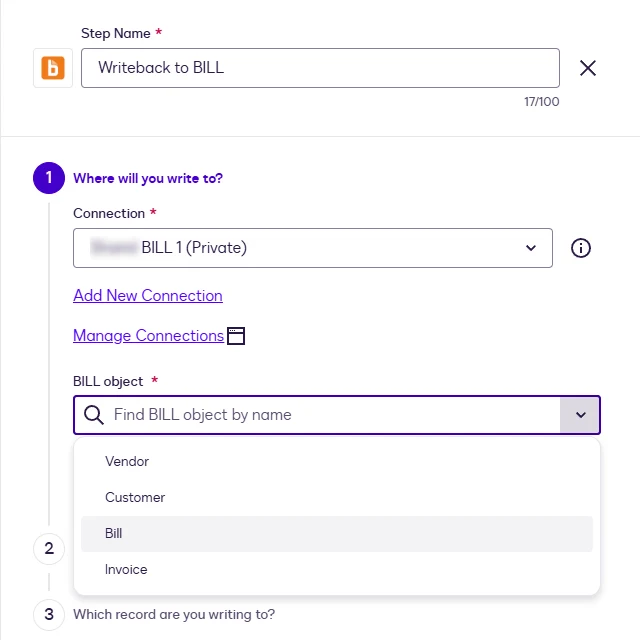Screen dimensions: 640x640
Task: Open Add New Connection link
Action: click(x=148, y=296)
